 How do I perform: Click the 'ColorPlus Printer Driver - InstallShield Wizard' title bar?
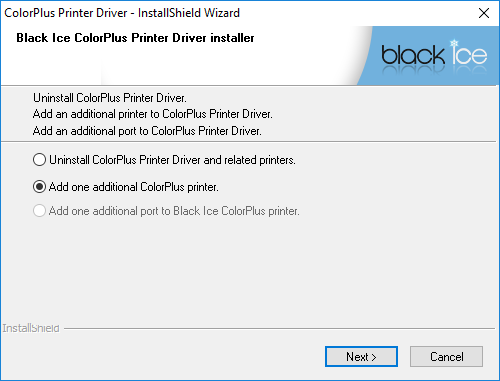tap(122, 13)
